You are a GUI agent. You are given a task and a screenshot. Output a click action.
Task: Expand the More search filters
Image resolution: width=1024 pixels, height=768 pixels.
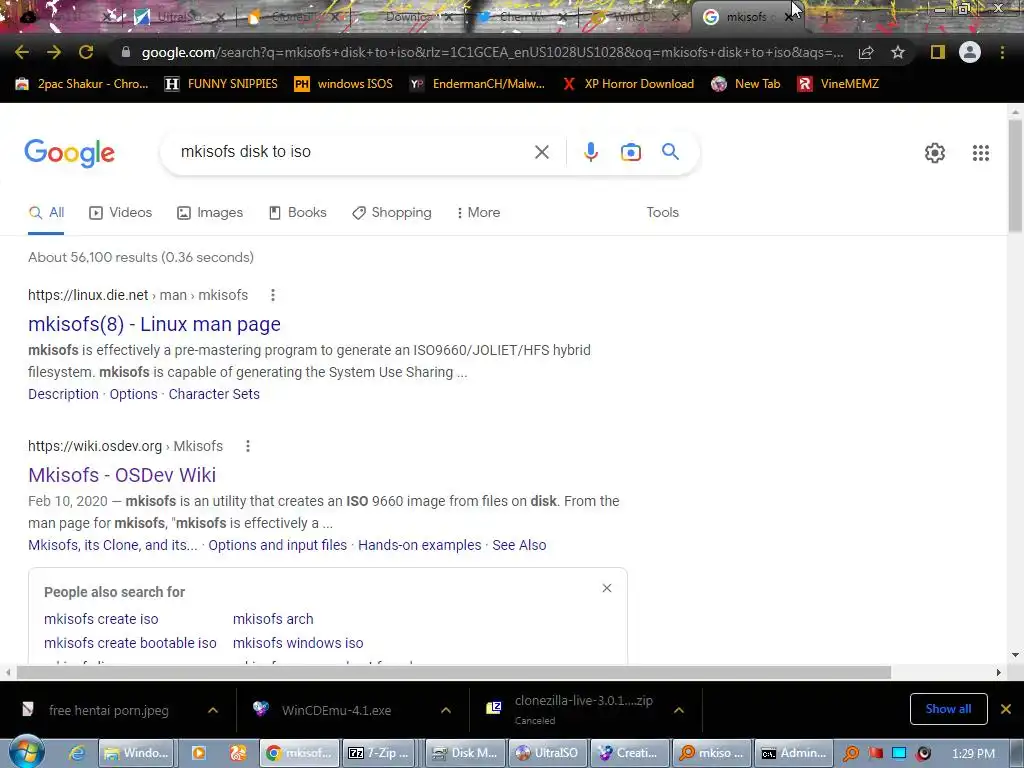[479, 212]
